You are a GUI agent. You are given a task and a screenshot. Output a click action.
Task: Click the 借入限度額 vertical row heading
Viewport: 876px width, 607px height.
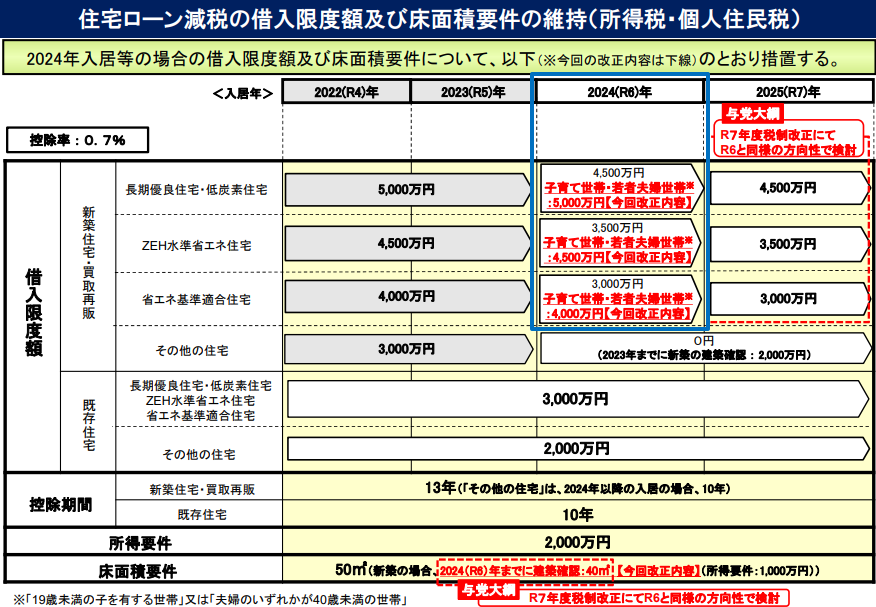coord(33,315)
